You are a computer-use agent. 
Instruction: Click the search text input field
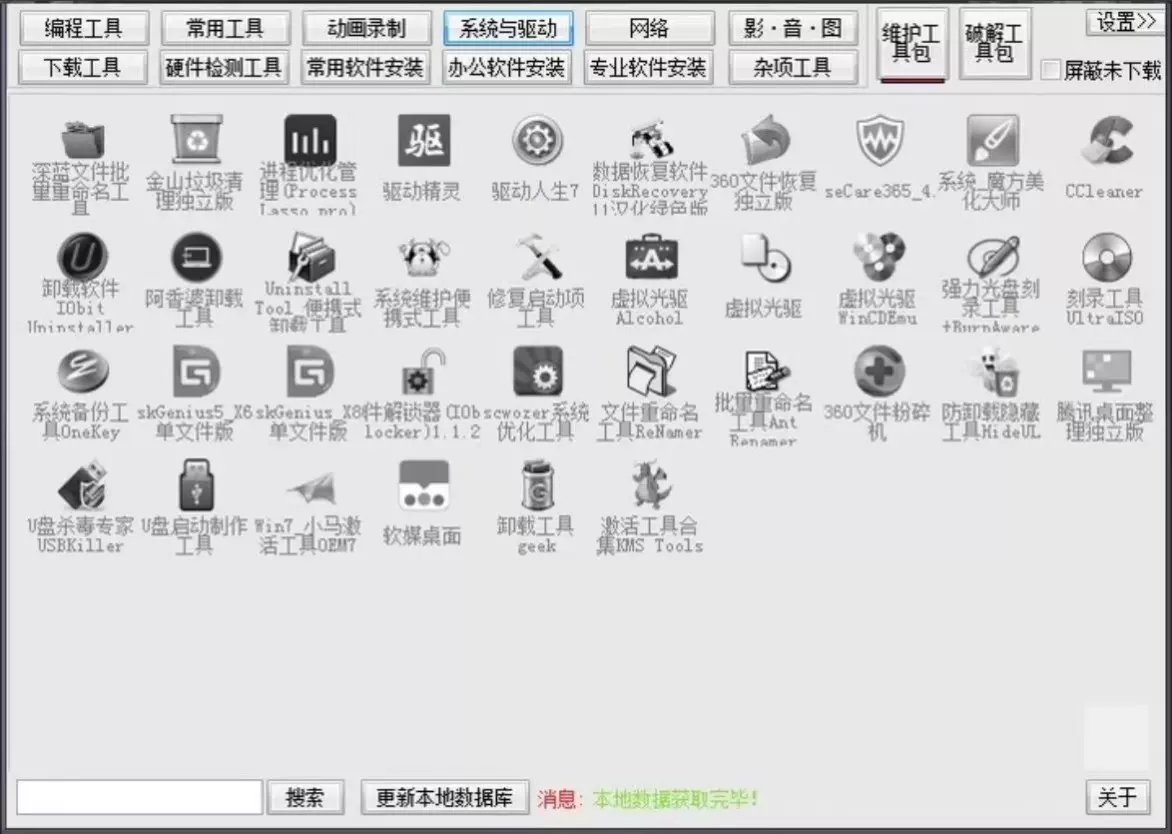139,797
